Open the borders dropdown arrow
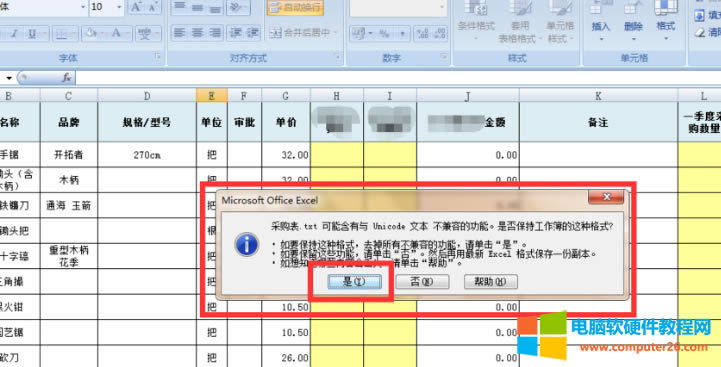Image resolution: width=721 pixels, height=367 pixels. click(x=74, y=33)
